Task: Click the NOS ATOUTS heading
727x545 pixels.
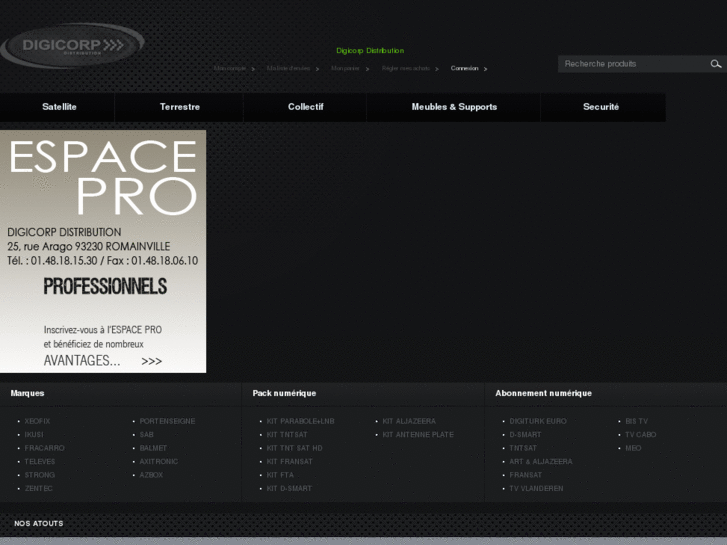Action: pos(38,523)
